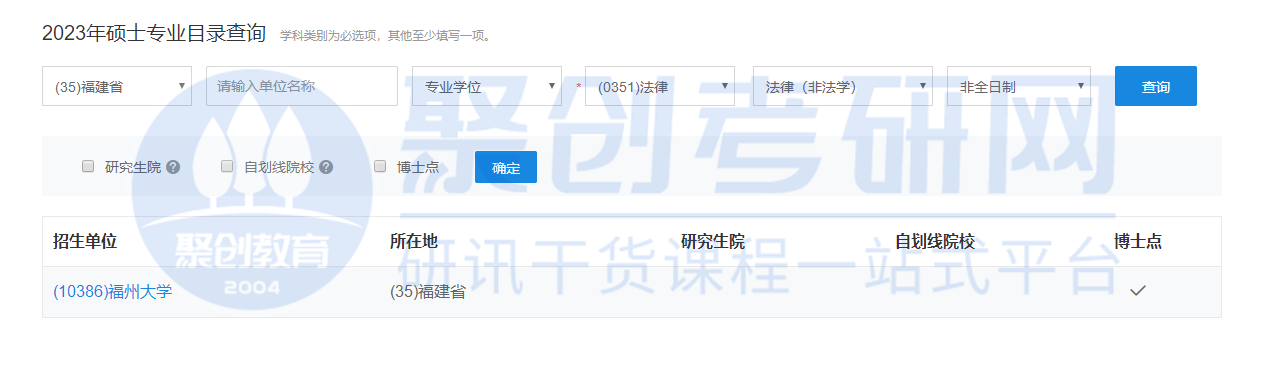Open the (35)福建省 province dropdown

click(x=117, y=86)
